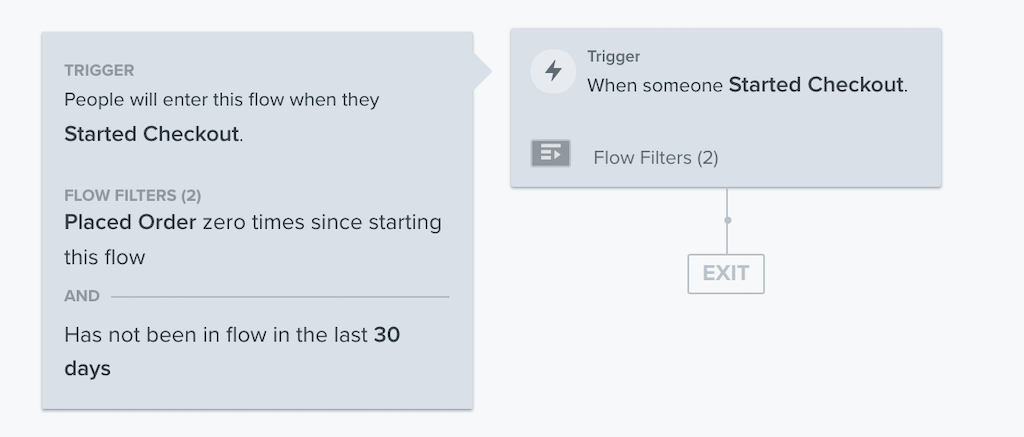Click the lightning bolt trigger icon
The width and height of the screenshot is (1024, 437).
coord(553,71)
